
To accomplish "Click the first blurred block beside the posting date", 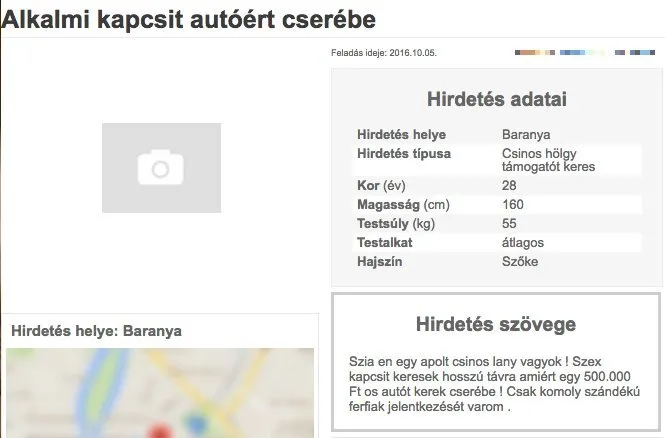I will pyautogui.click(x=535, y=53).
